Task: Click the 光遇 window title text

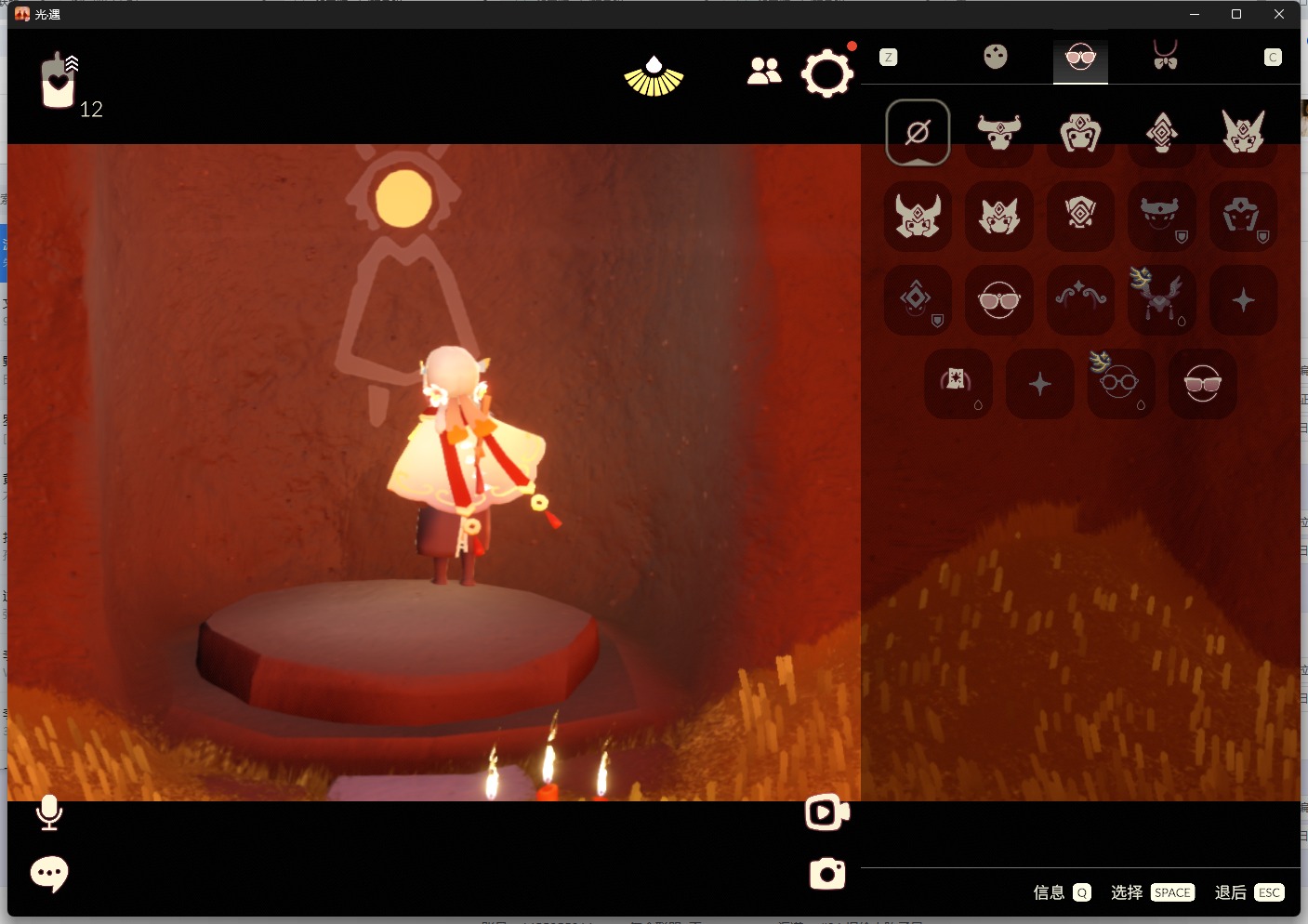Action: pos(47,14)
